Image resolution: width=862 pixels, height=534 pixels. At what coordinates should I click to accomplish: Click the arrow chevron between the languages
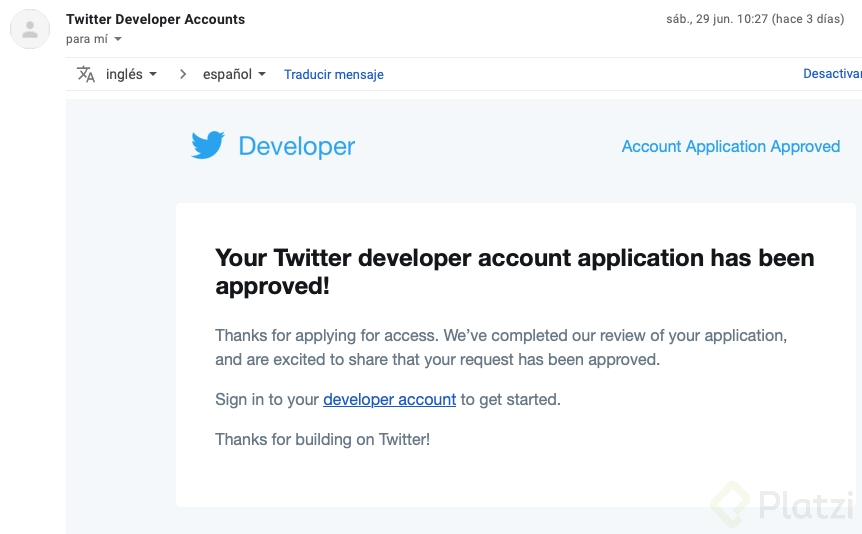tap(183, 74)
